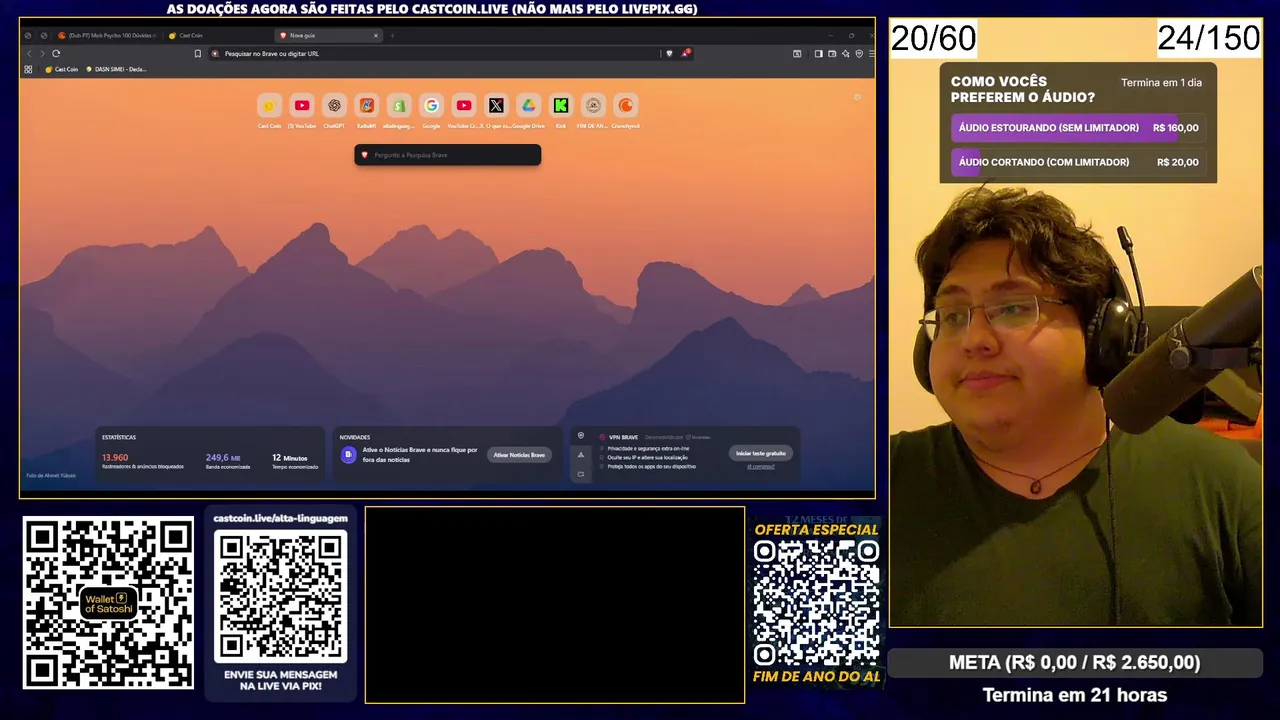Screen dimensions: 1280x720
Task: Click the 249,6 MB bandwidth stat
Action: [x=227, y=461]
